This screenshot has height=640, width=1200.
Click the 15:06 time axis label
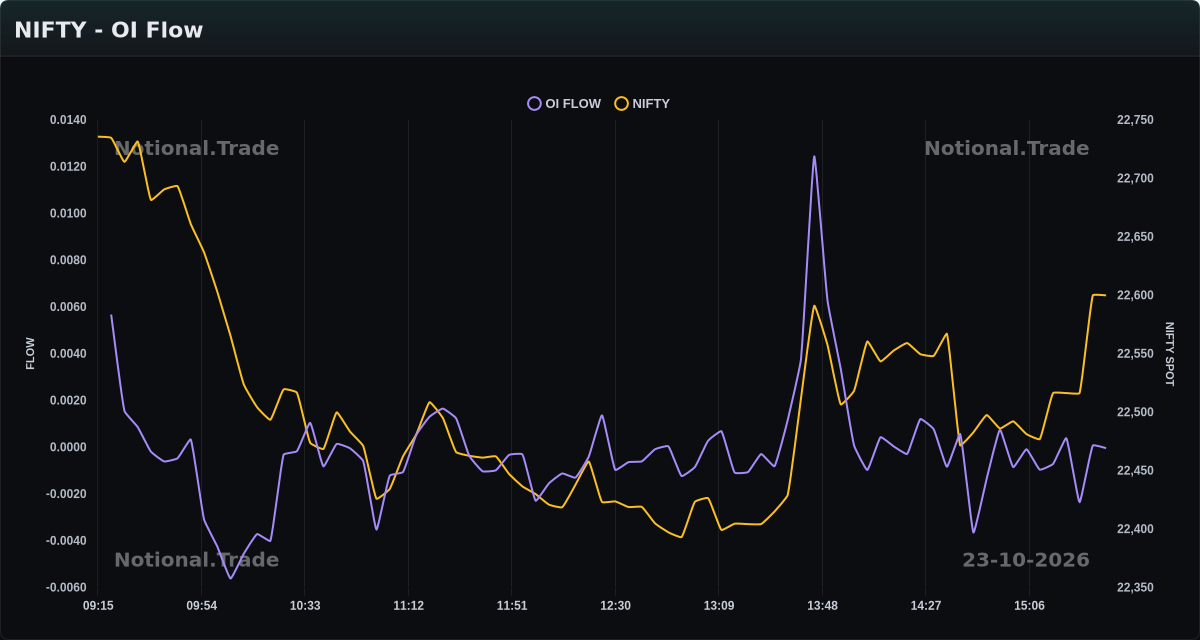1029,606
